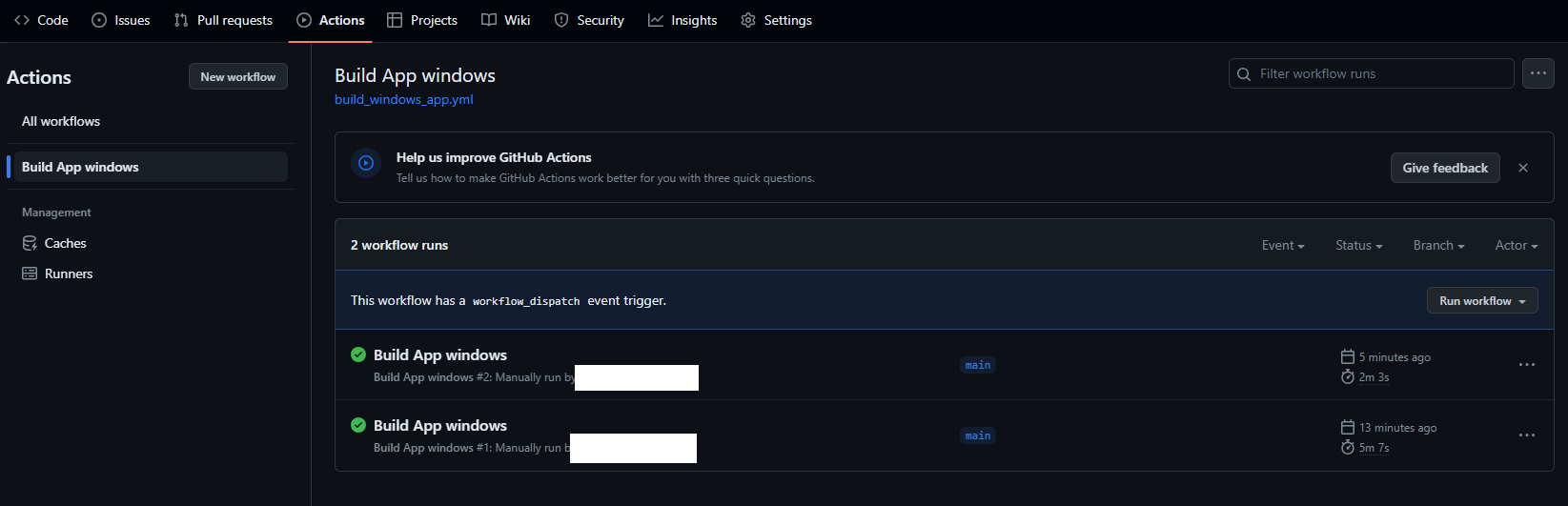Image resolution: width=1568 pixels, height=506 pixels.
Task: Click the New workflow button
Action: pos(238,76)
